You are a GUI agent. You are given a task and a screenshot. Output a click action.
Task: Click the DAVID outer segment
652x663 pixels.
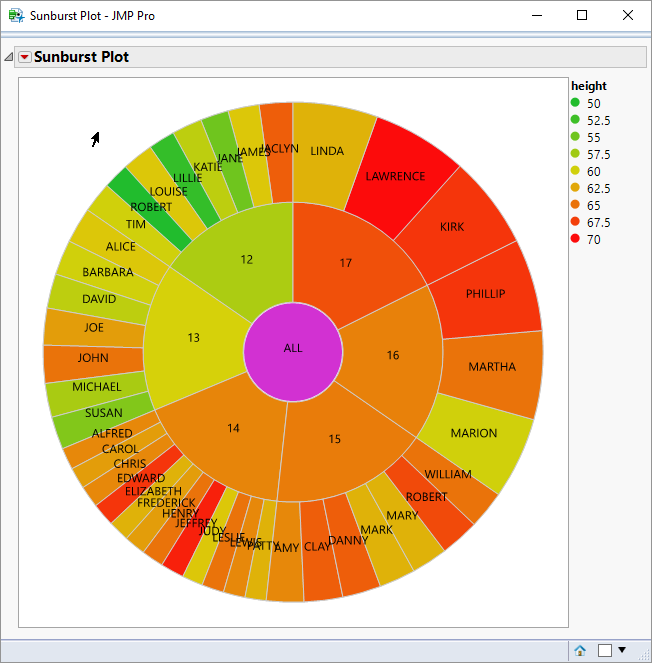pos(100,299)
